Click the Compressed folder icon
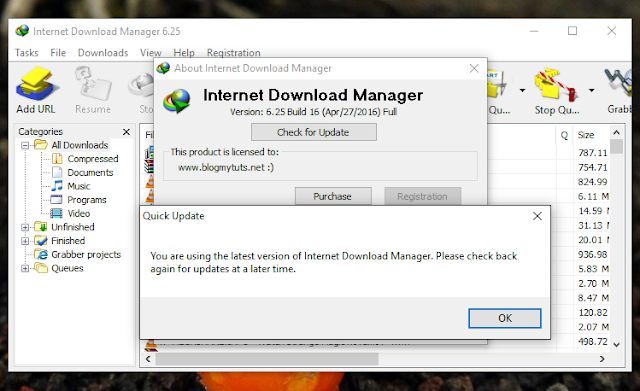Viewport: 640px width, 391px height. [x=57, y=159]
